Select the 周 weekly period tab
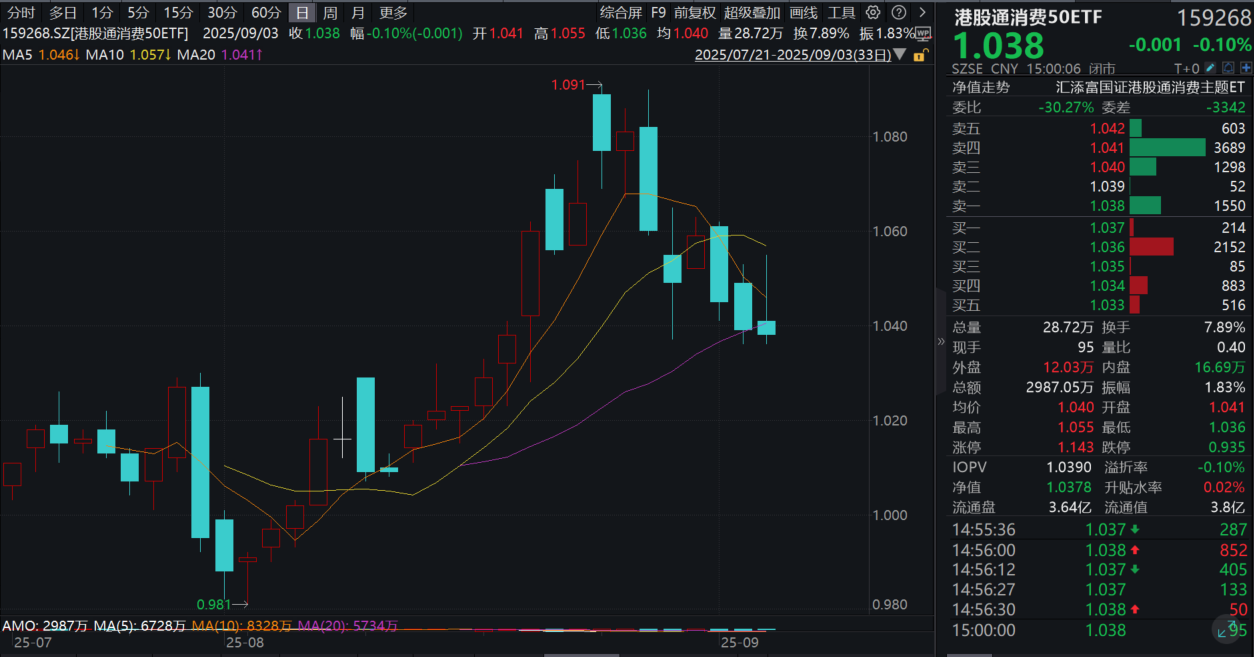The width and height of the screenshot is (1254, 657). (x=330, y=13)
